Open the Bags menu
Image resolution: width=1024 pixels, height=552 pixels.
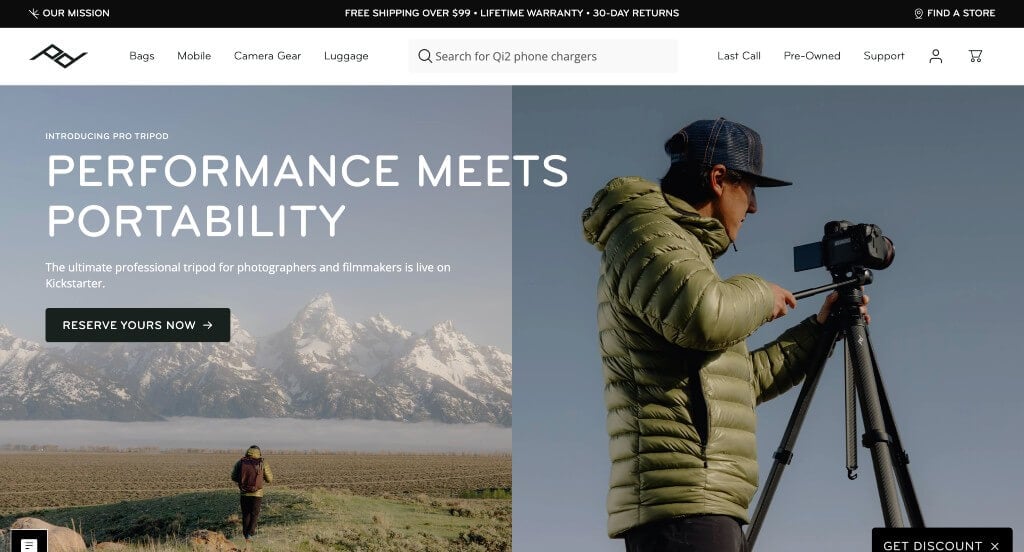pyautogui.click(x=142, y=56)
